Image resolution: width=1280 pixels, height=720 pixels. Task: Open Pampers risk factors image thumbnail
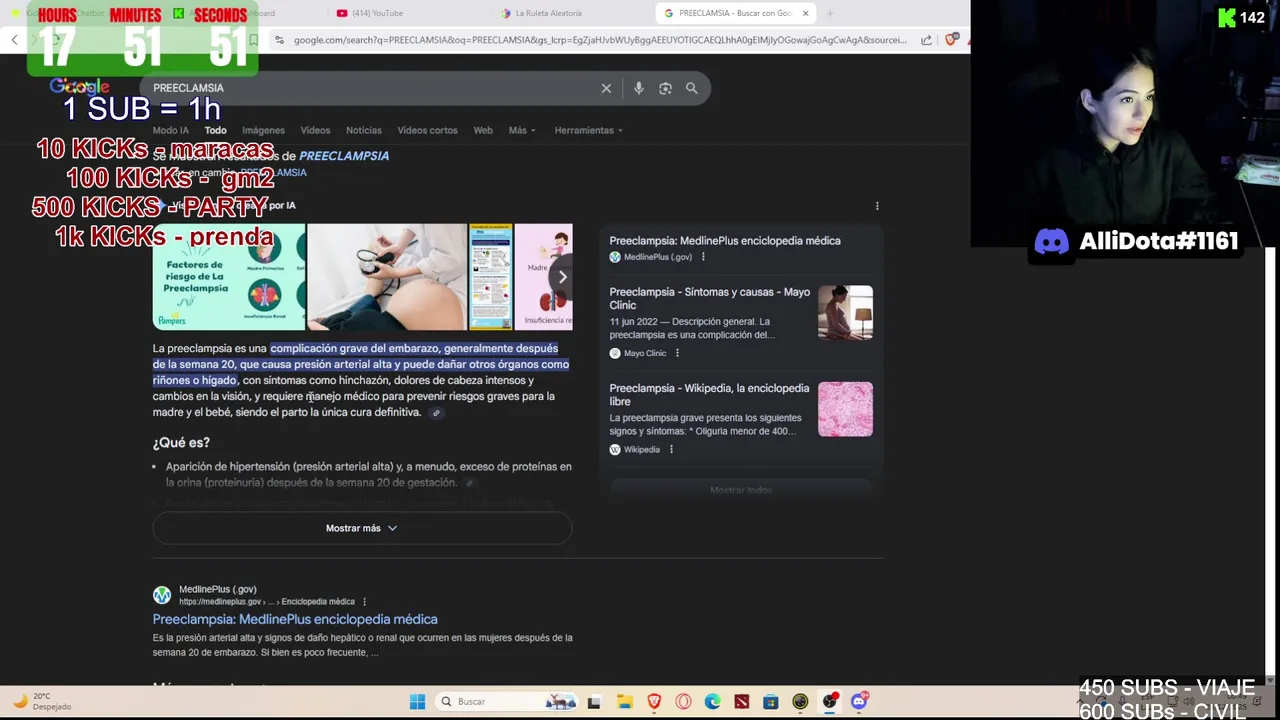pos(229,277)
